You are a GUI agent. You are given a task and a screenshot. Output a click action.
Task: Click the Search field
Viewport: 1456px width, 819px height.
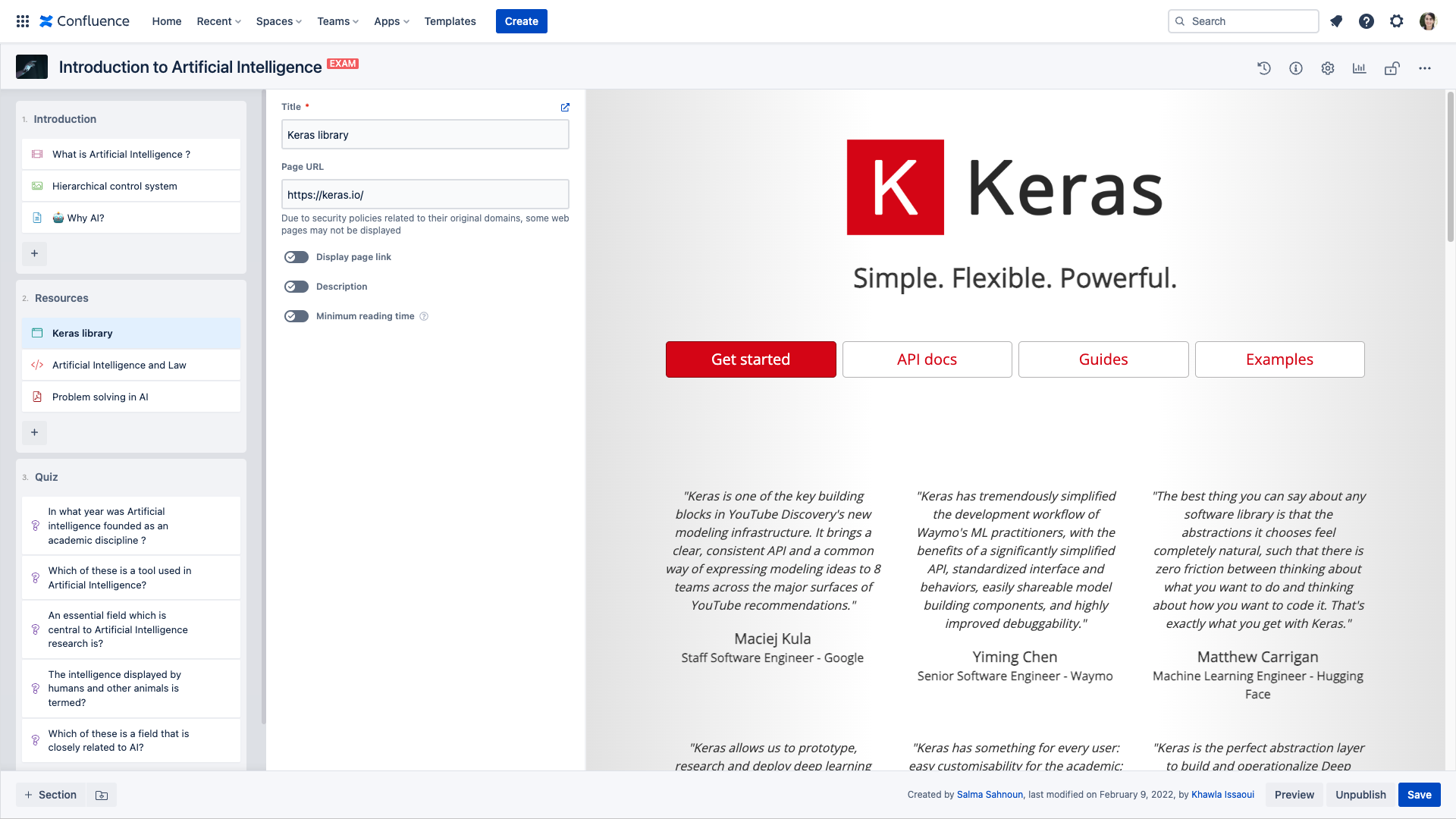pyautogui.click(x=1244, y=21)
